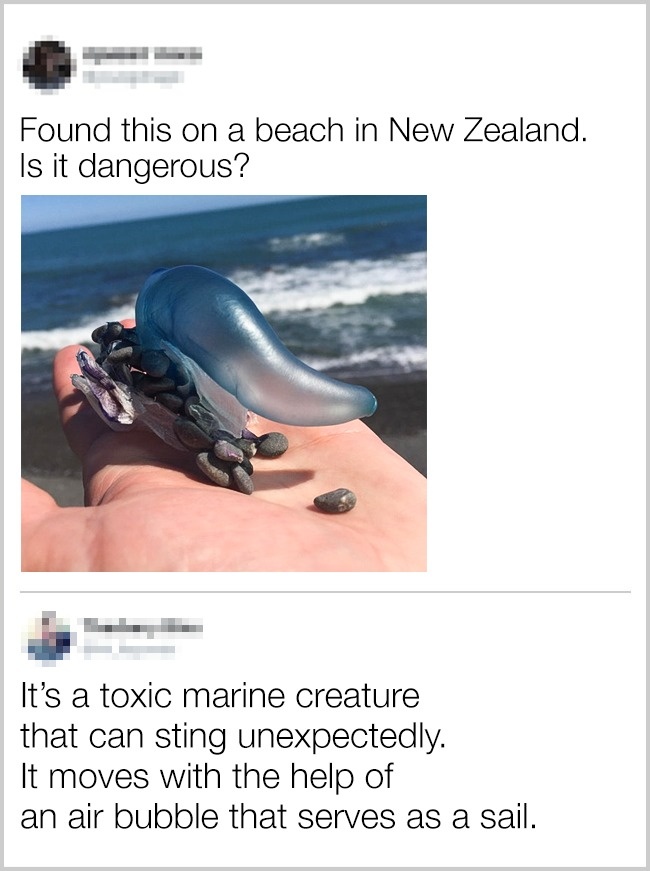Select the 'It's a toxic marine creature' line
The width and height of the screenshot is (650, 871).
pos(220,696)
